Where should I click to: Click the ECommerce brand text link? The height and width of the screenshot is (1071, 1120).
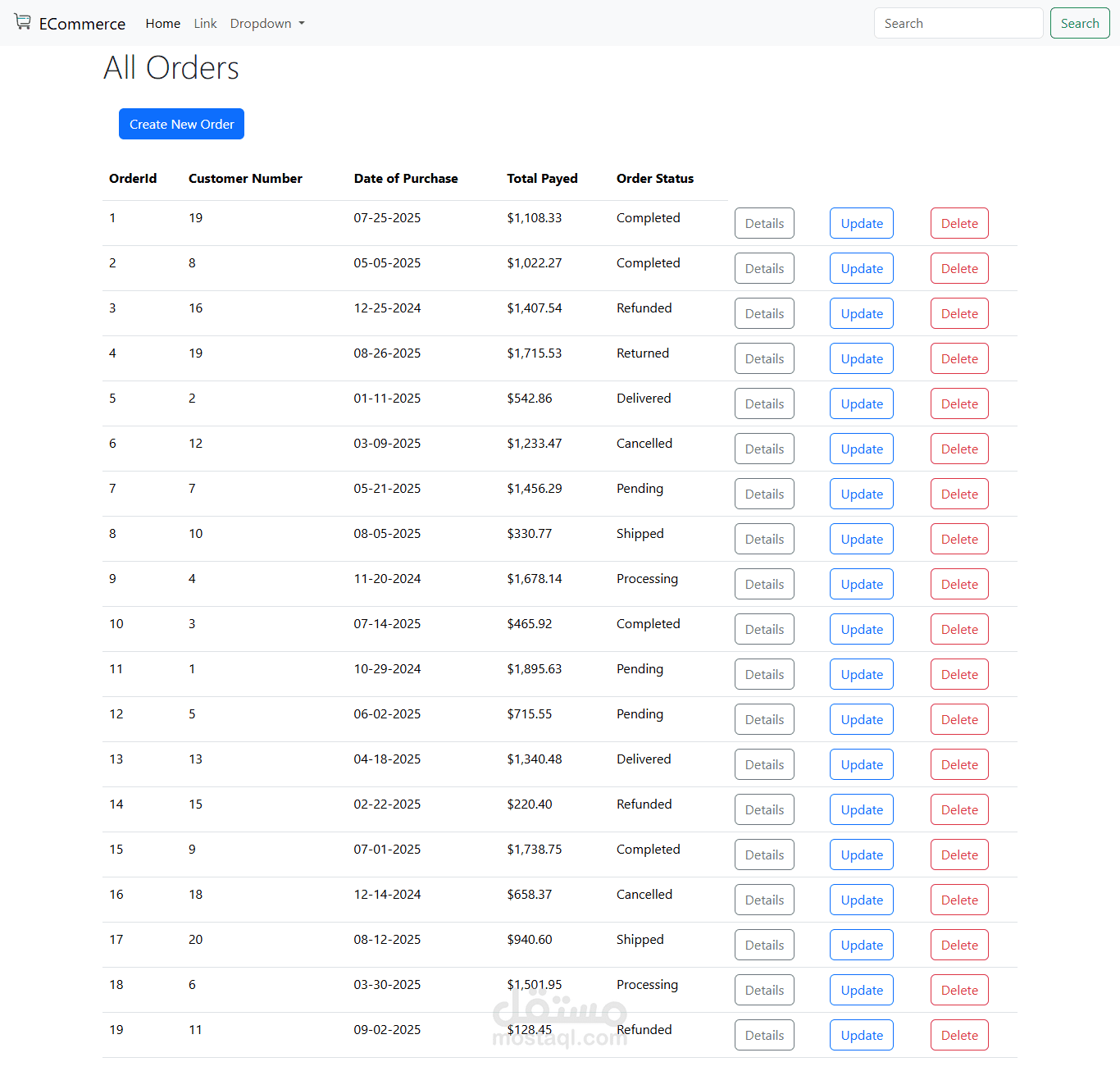coord(82,24)
